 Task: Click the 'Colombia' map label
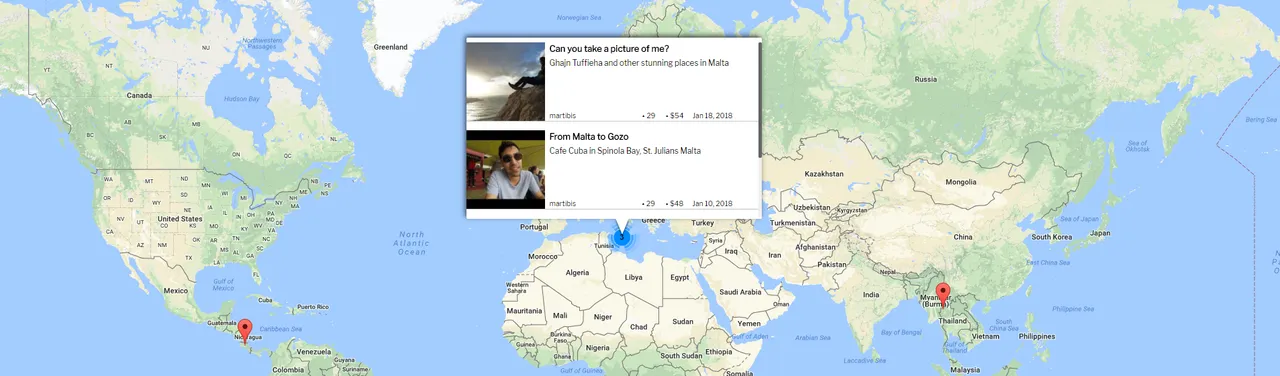tap(289, 369)
